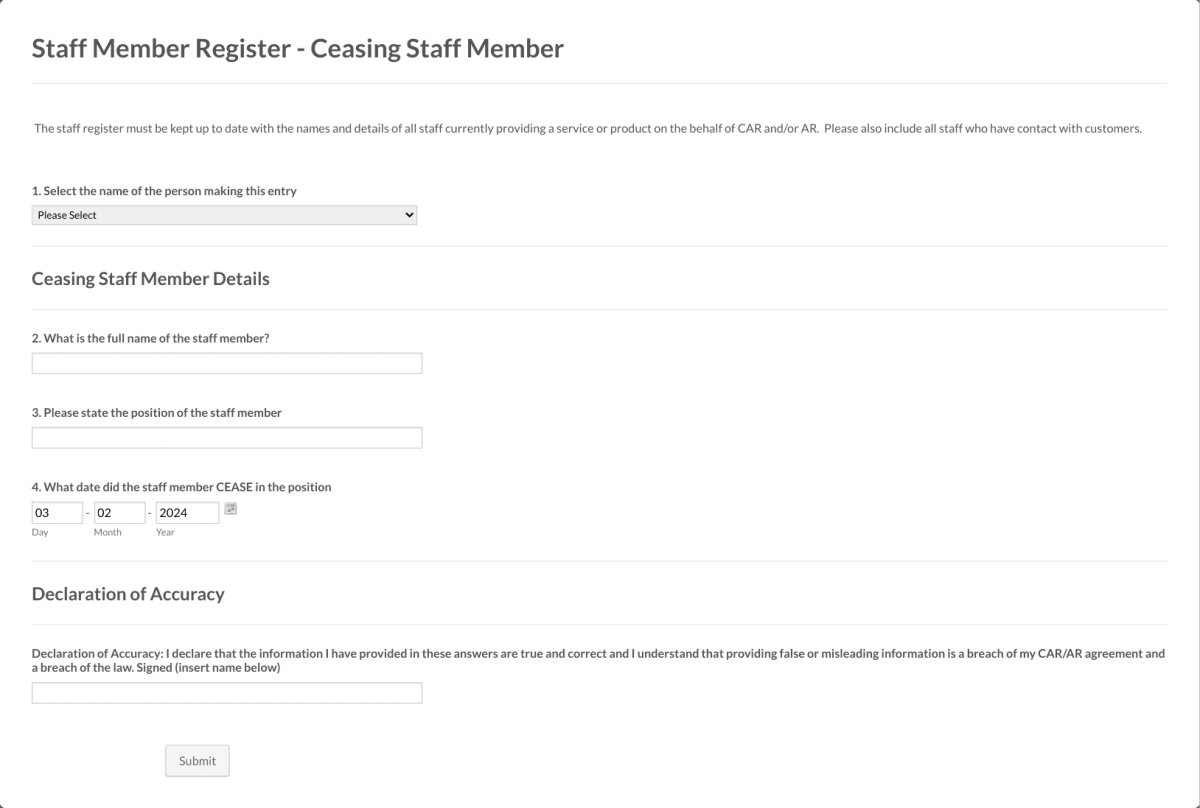
Task: Open the 'Please Select' name dropdown
Action: 225,214
